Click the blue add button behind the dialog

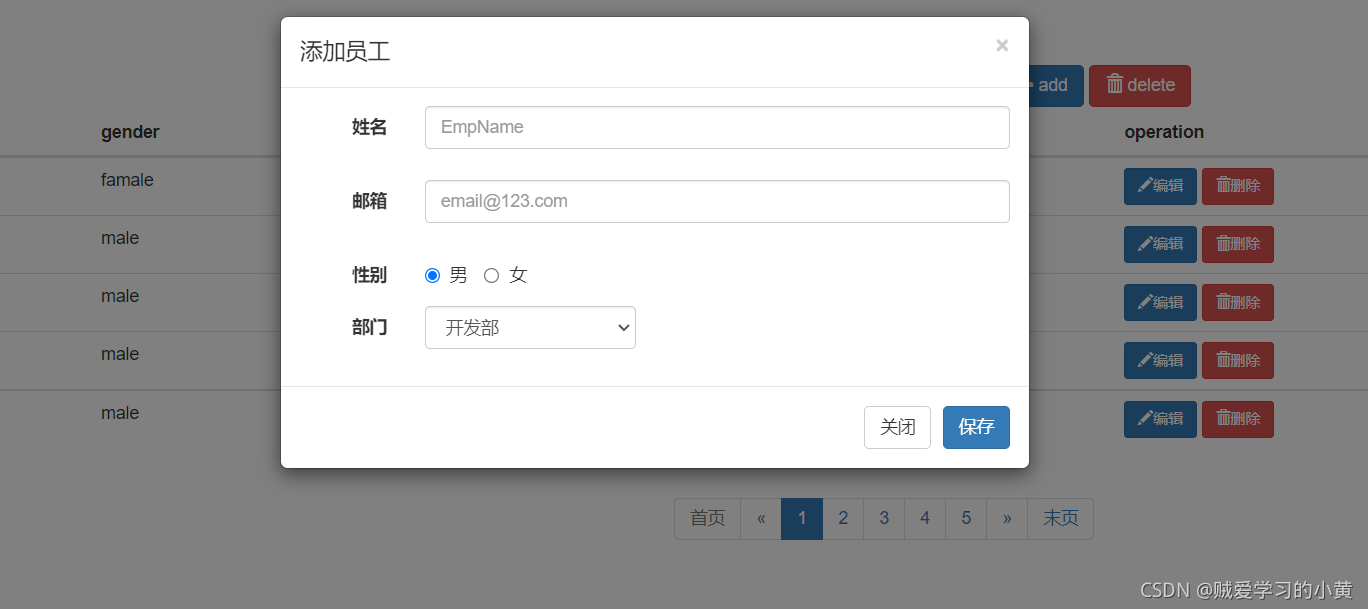point(1055,86)
